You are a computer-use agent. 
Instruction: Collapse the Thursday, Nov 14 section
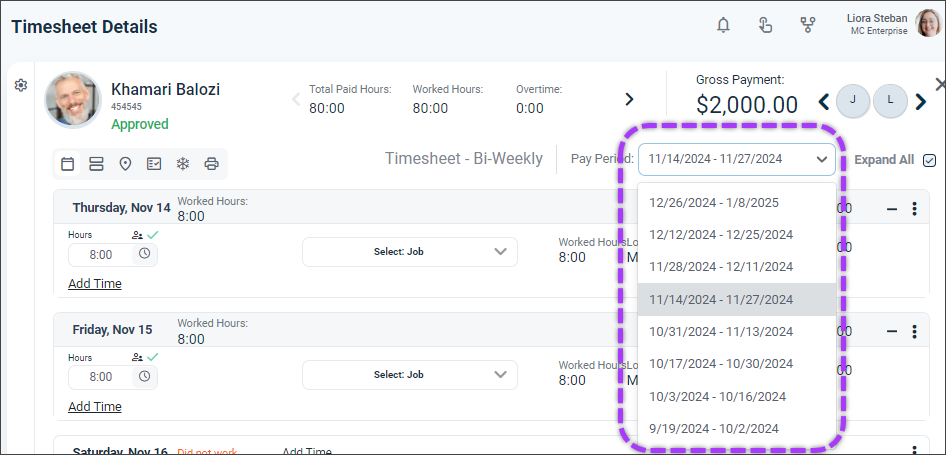[892, 209]
